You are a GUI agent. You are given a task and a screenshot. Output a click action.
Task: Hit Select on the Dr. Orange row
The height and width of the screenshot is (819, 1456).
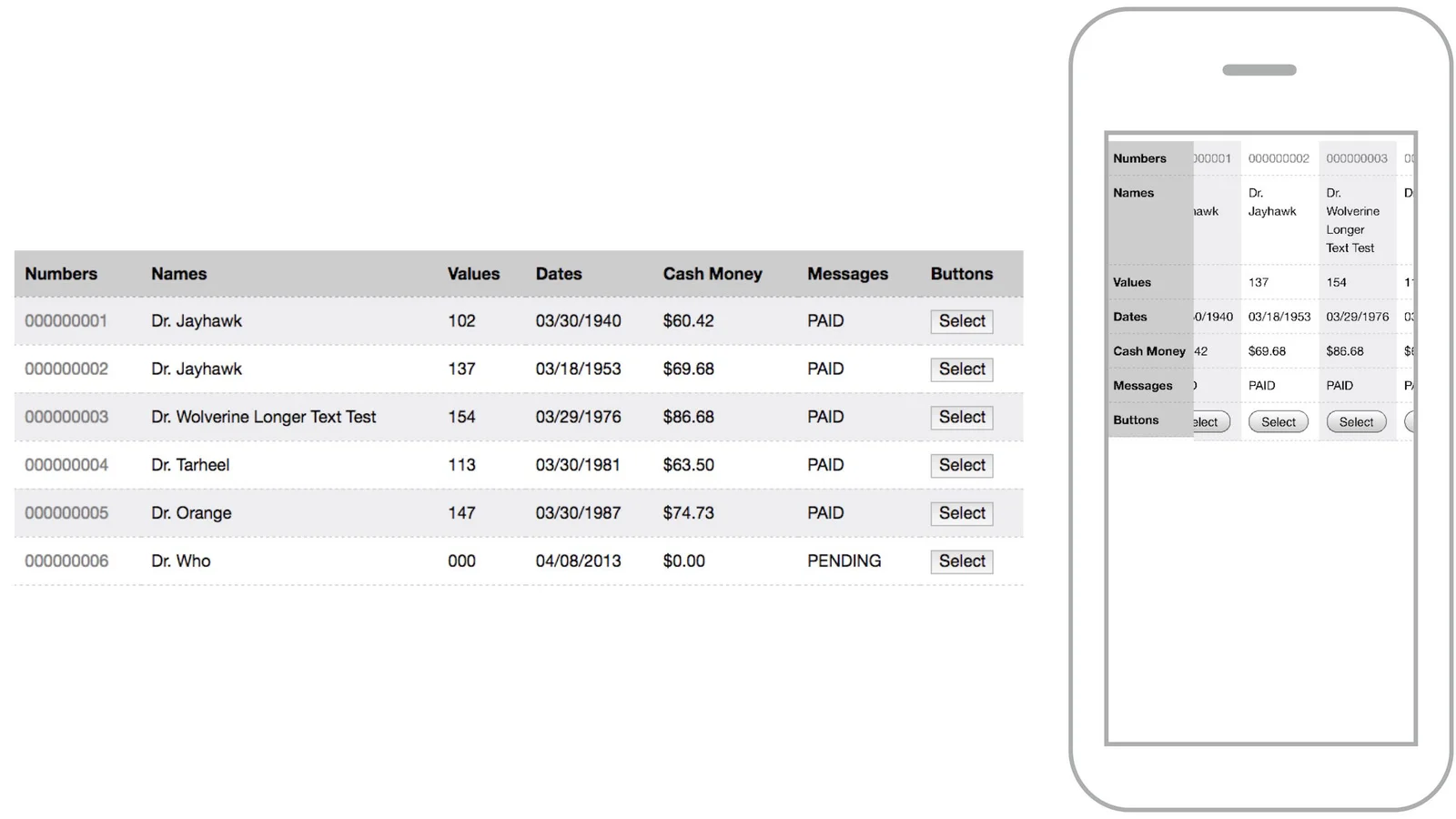click(961, 513)
